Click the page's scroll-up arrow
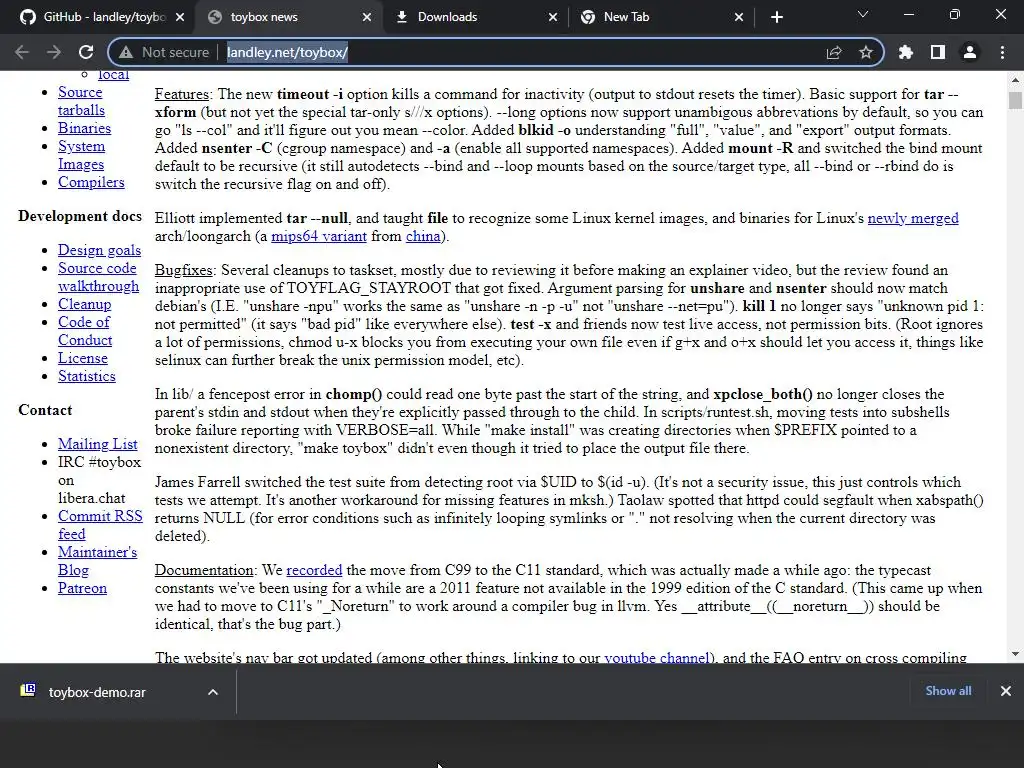This screenshot has height=768, width=1024. (x=1015, y=80)
